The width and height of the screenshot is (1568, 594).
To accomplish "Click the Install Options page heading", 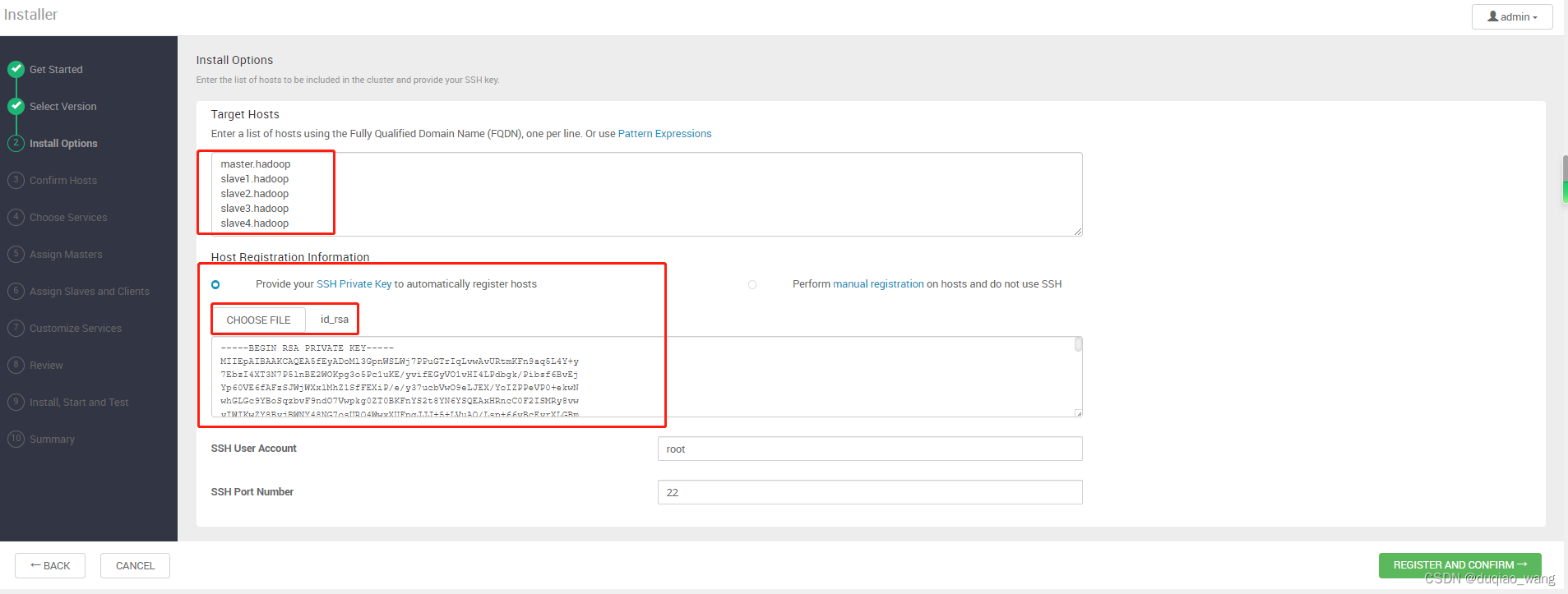I will click(x=234, y=60).
